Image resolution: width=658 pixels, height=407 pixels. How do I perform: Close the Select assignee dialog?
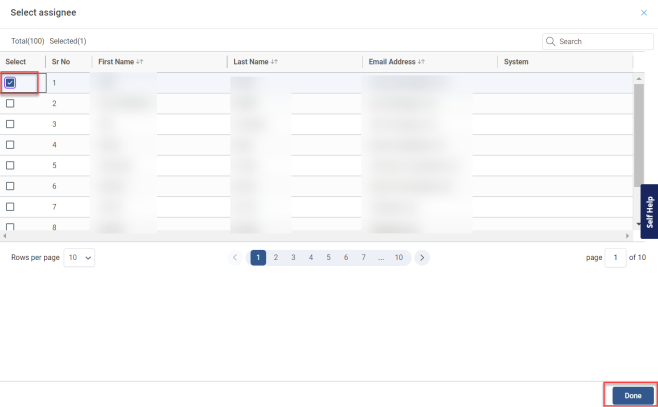point(643,12)
